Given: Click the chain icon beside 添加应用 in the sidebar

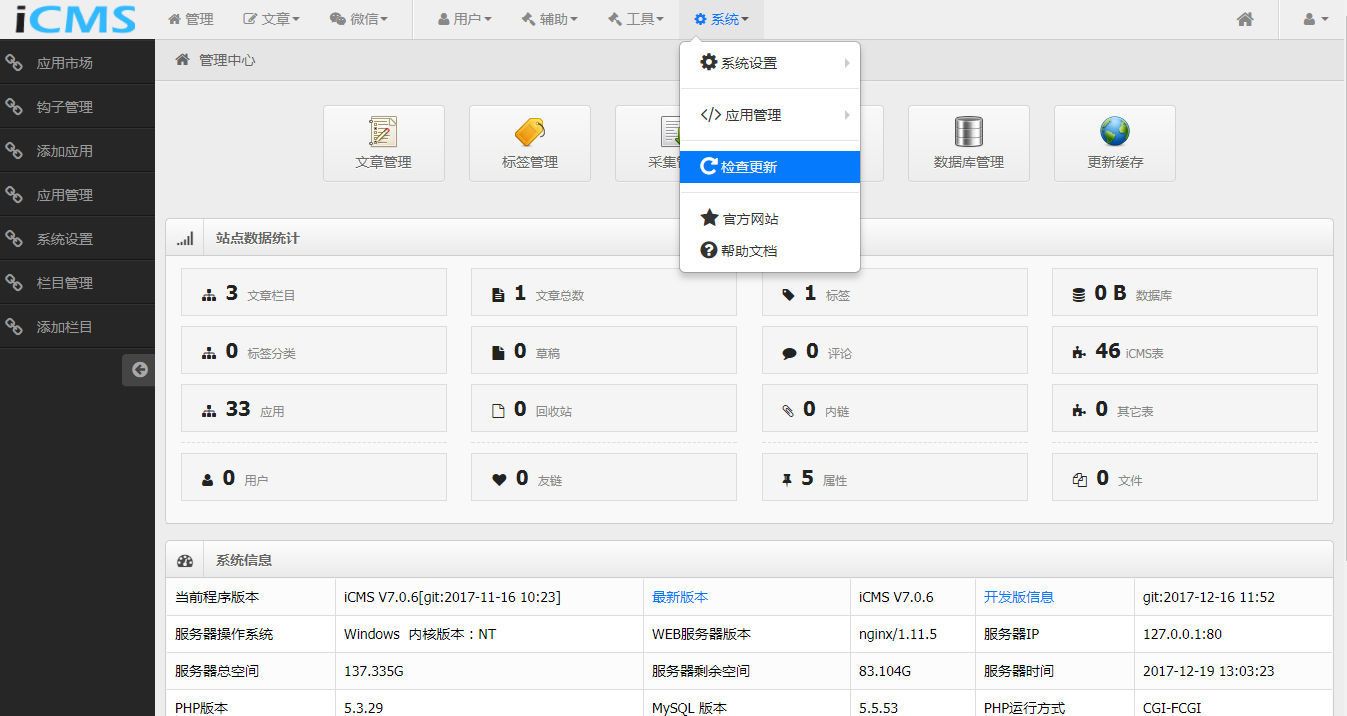Looking at the screenshot, I should pyautogui.click(x=14, y=151).
